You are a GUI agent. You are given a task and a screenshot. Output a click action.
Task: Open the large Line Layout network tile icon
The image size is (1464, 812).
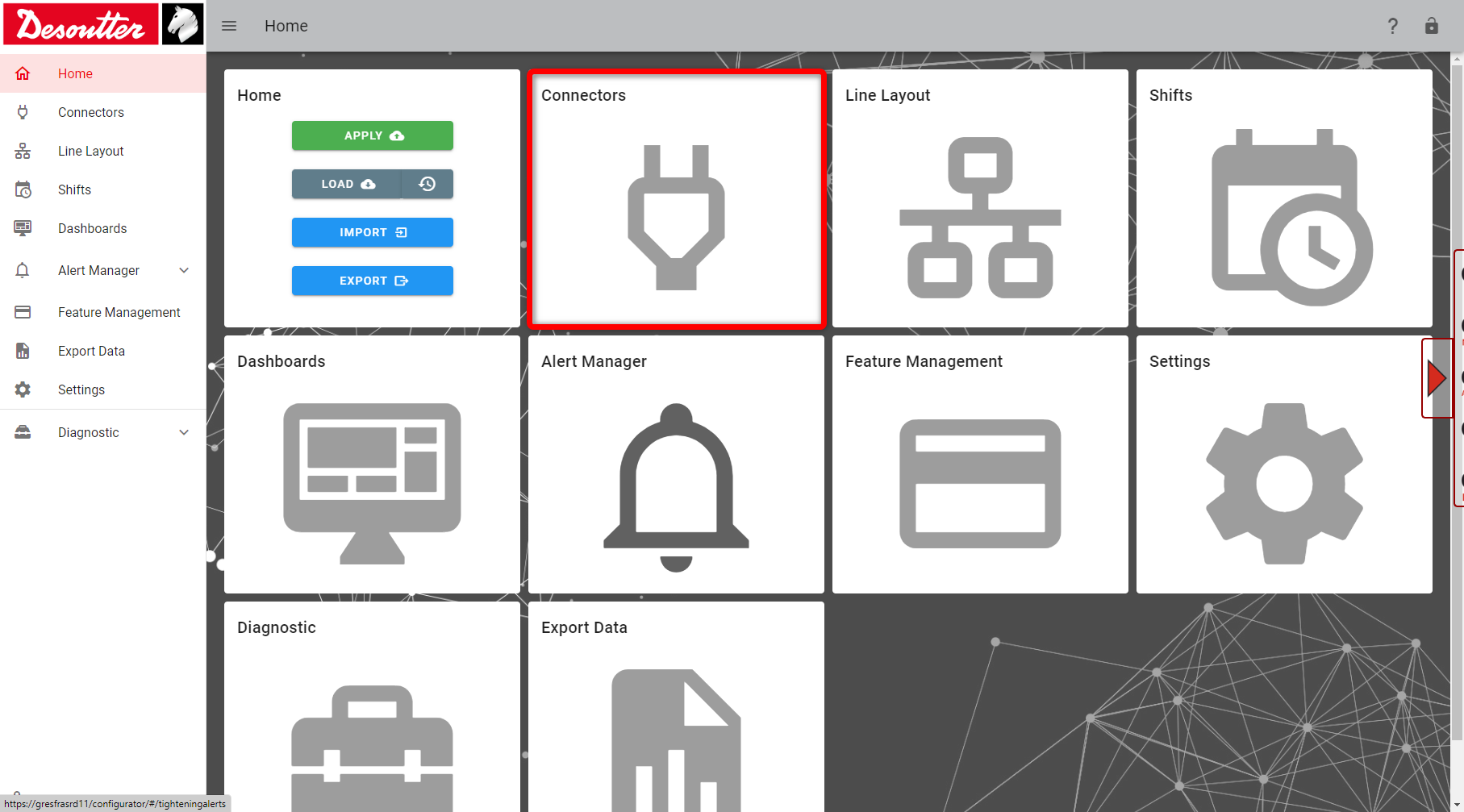coord(980,218)
